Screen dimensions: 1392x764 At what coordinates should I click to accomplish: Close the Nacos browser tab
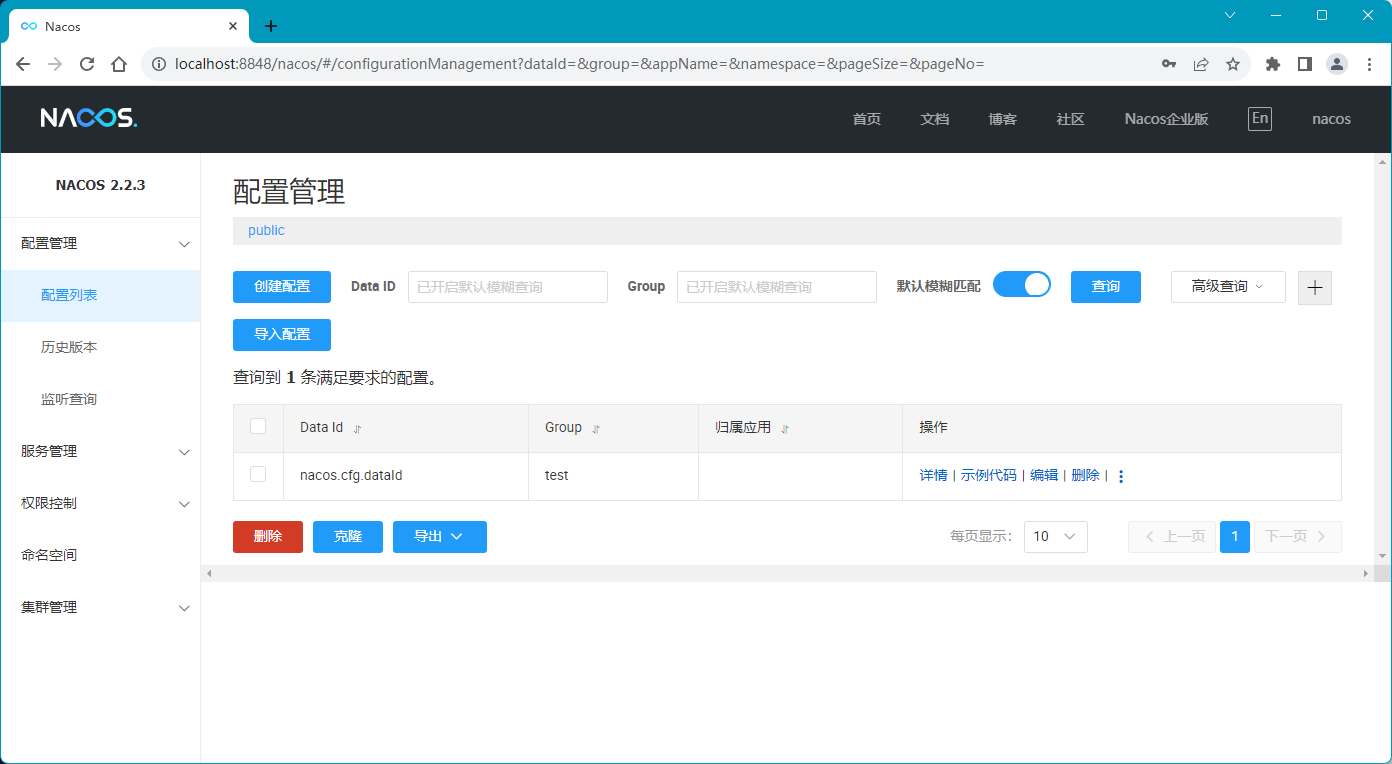click(233, 26)
